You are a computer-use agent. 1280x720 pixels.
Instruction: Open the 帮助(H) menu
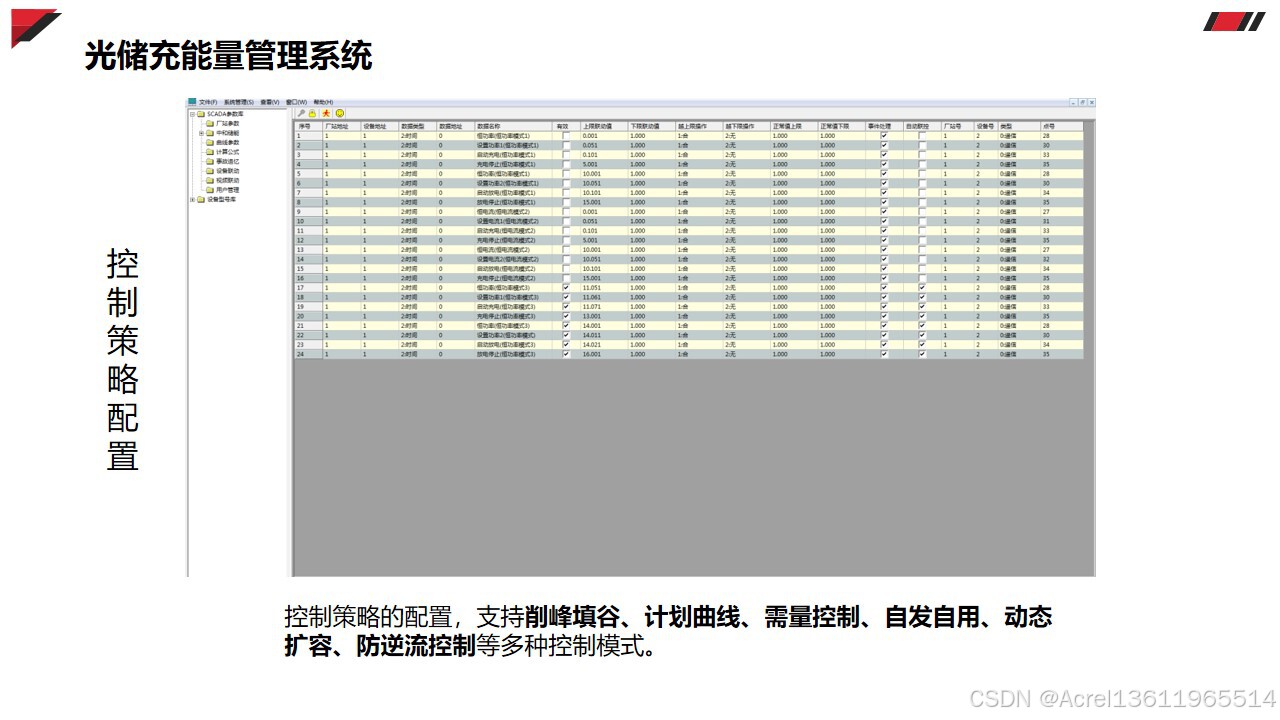coord(323,102)
